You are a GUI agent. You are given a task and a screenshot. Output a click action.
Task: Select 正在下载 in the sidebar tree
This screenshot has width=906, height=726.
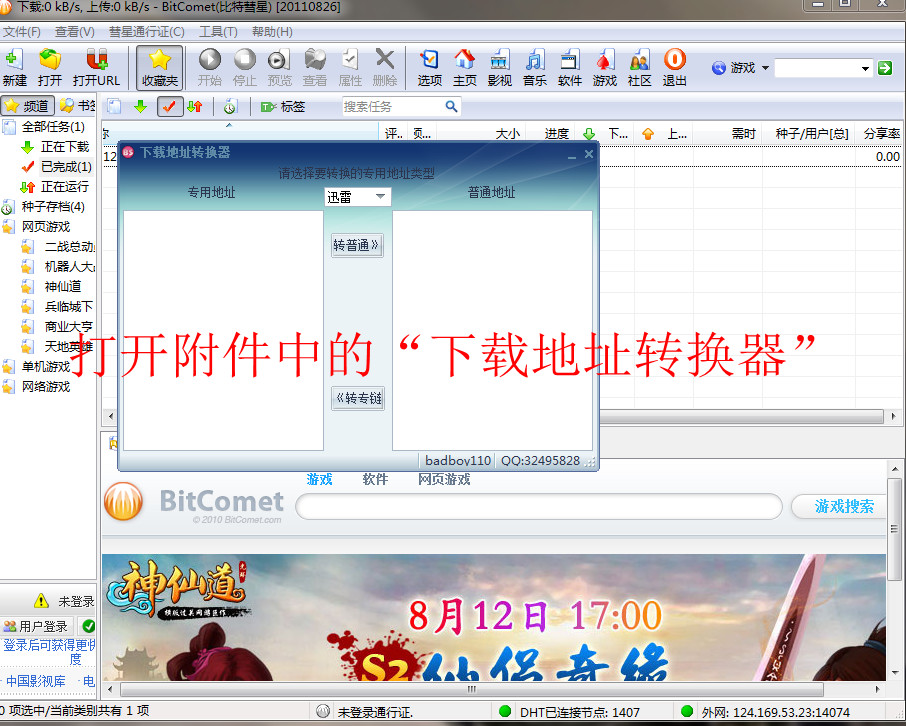coord(65,147)
